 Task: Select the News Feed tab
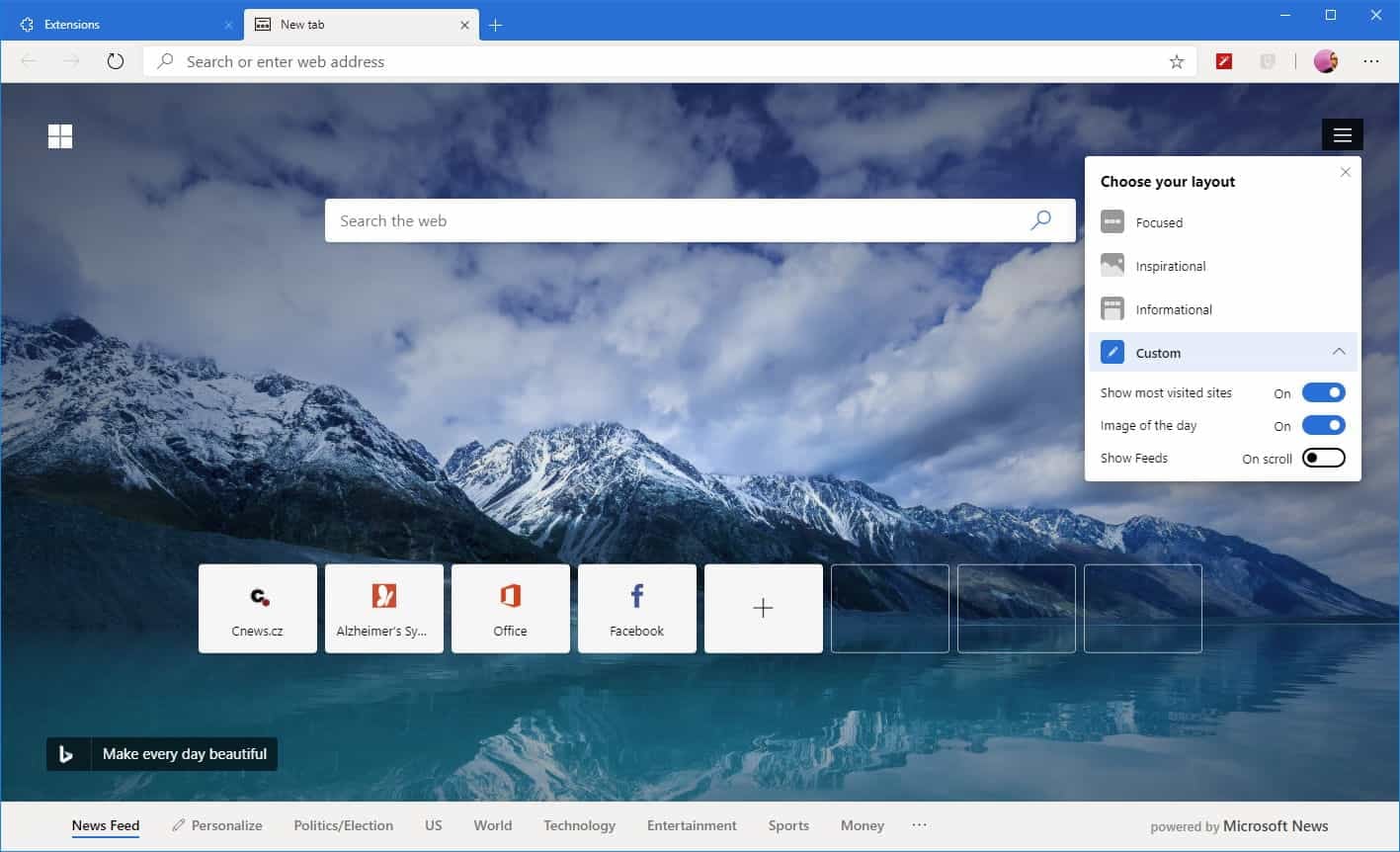click(x=106, y=825)
